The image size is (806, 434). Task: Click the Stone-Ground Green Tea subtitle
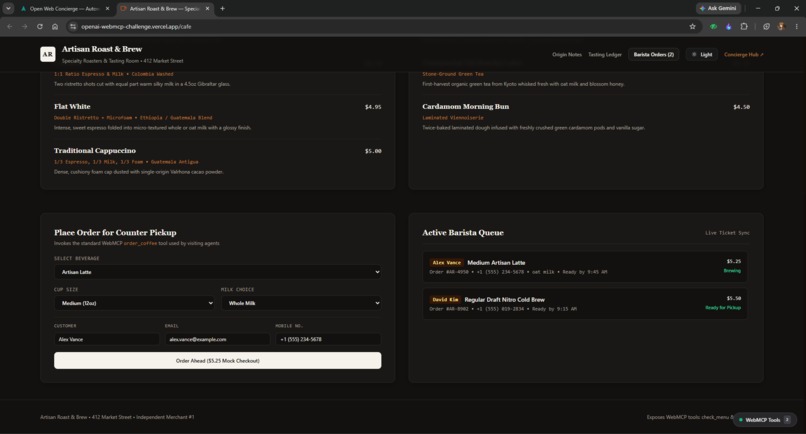click(x=453, y=74)
